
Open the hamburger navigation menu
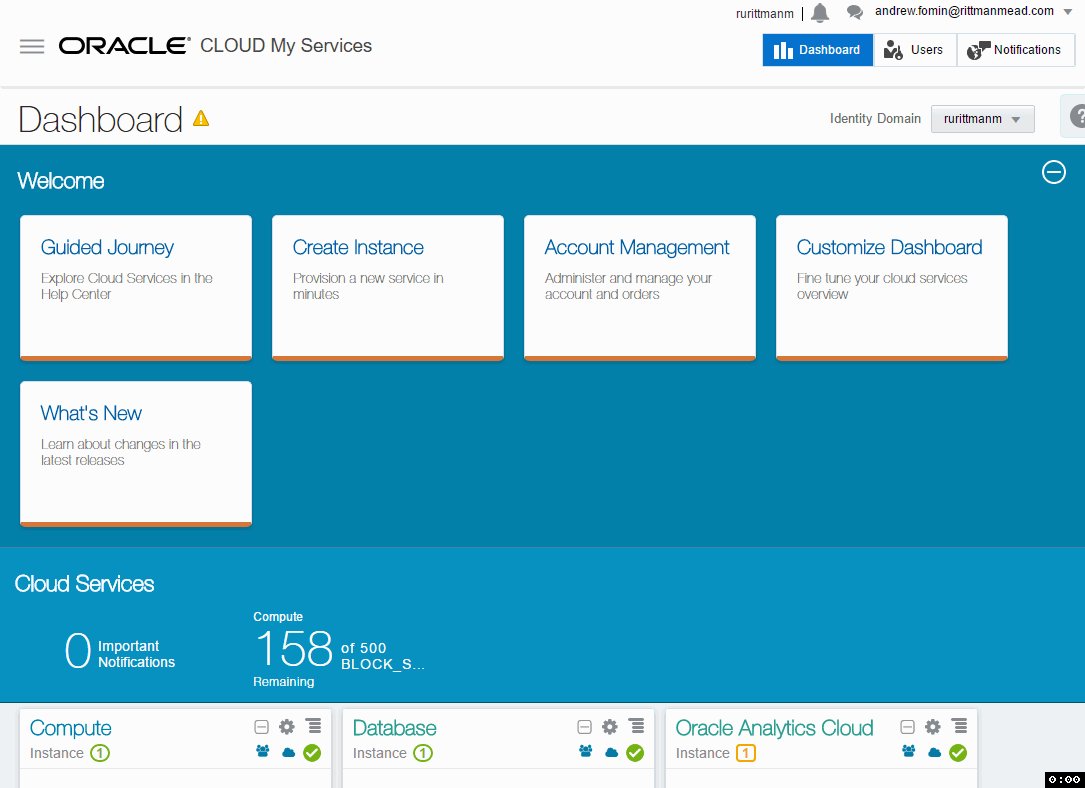click(32, 46)
